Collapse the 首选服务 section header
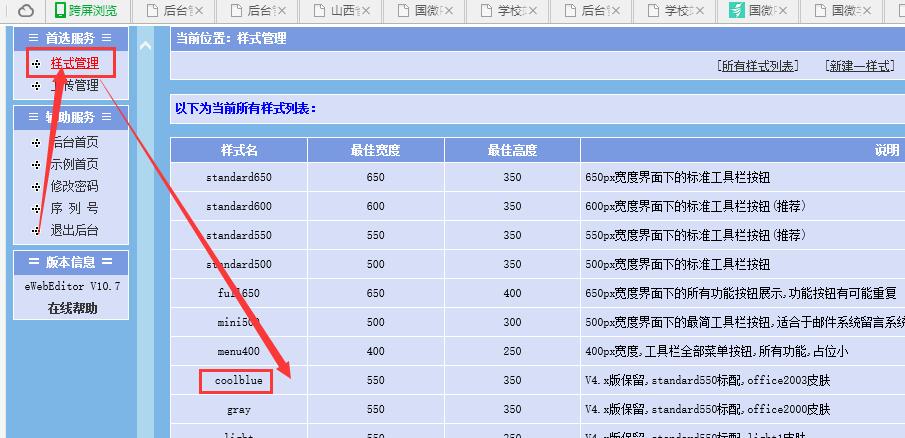Screen dimensions: 905x438 70,38
